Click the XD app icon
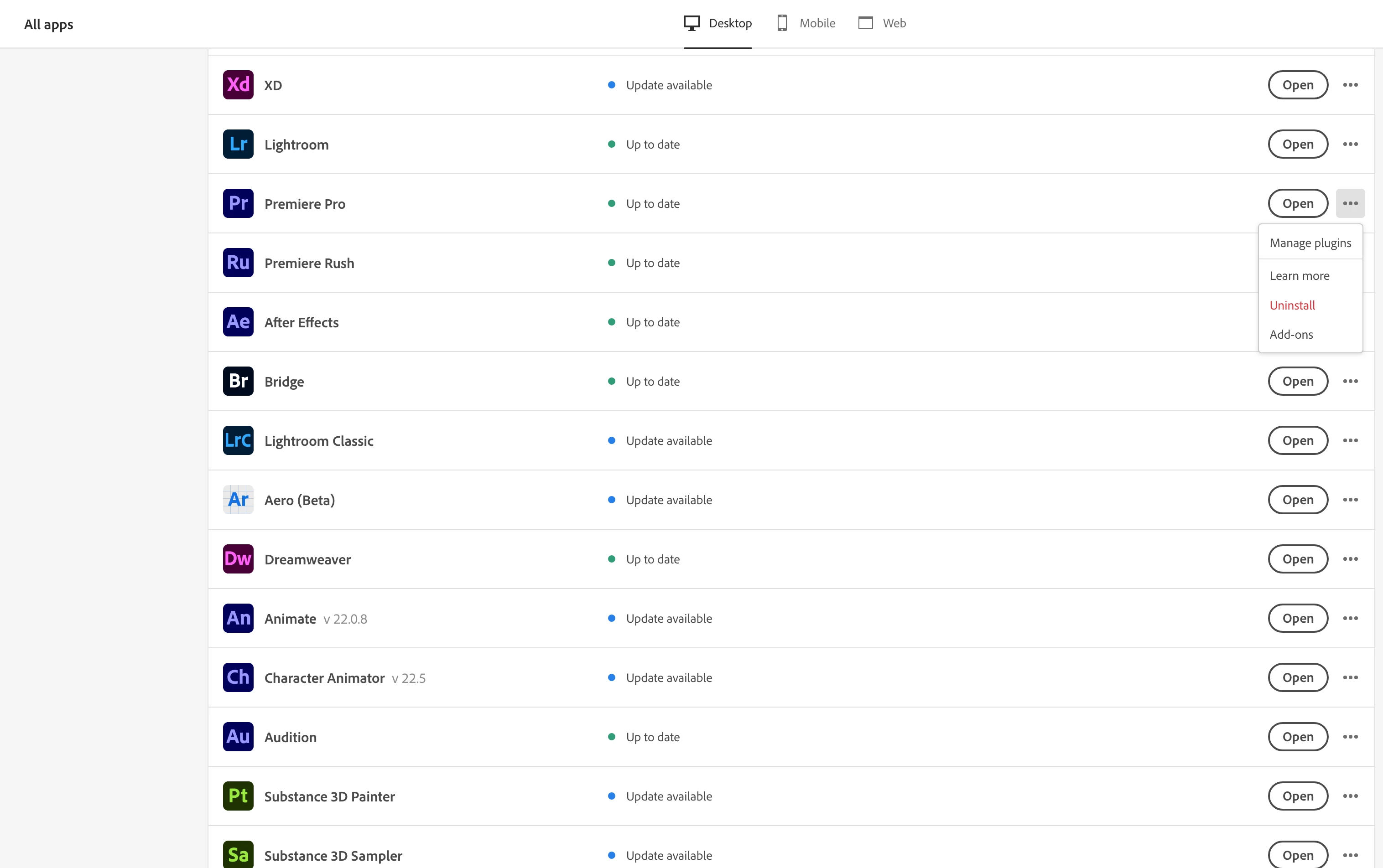The height and width of the screenshot is (868, 1383). (238, 85)
